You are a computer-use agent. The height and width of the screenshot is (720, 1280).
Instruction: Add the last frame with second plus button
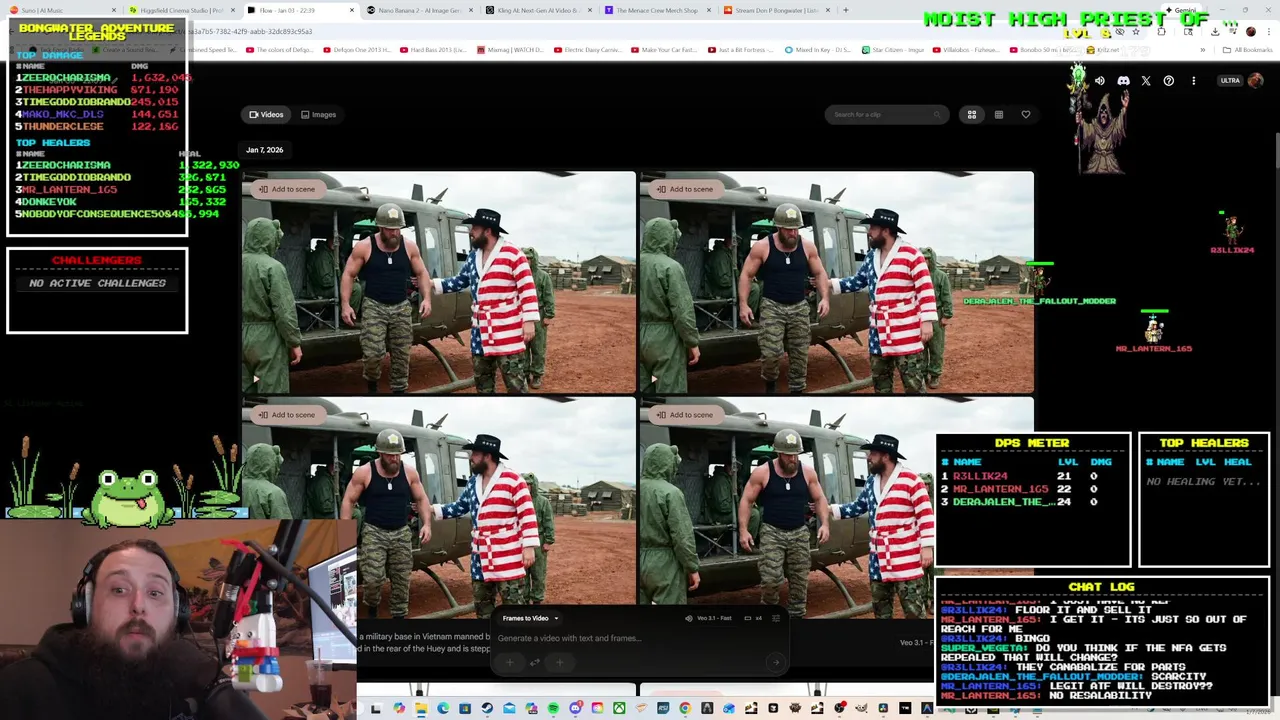point(560,662)
